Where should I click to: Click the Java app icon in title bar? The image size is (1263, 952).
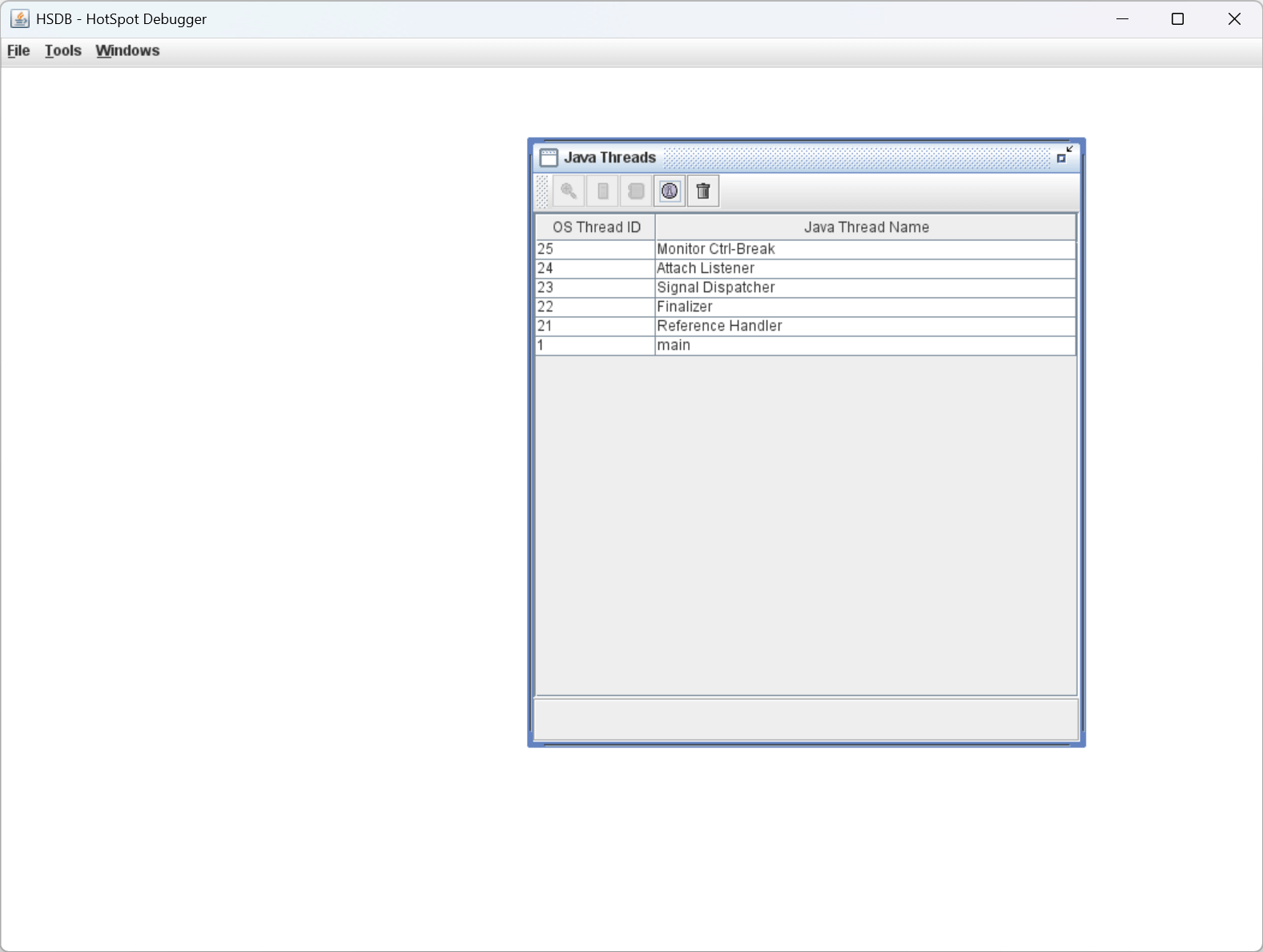point(20,18)
